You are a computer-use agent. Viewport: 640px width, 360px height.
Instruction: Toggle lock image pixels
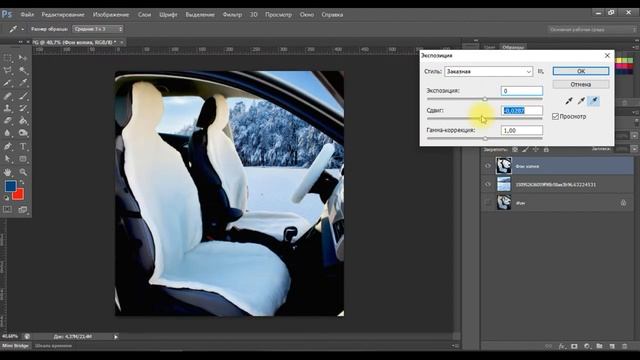coord(525,150)
